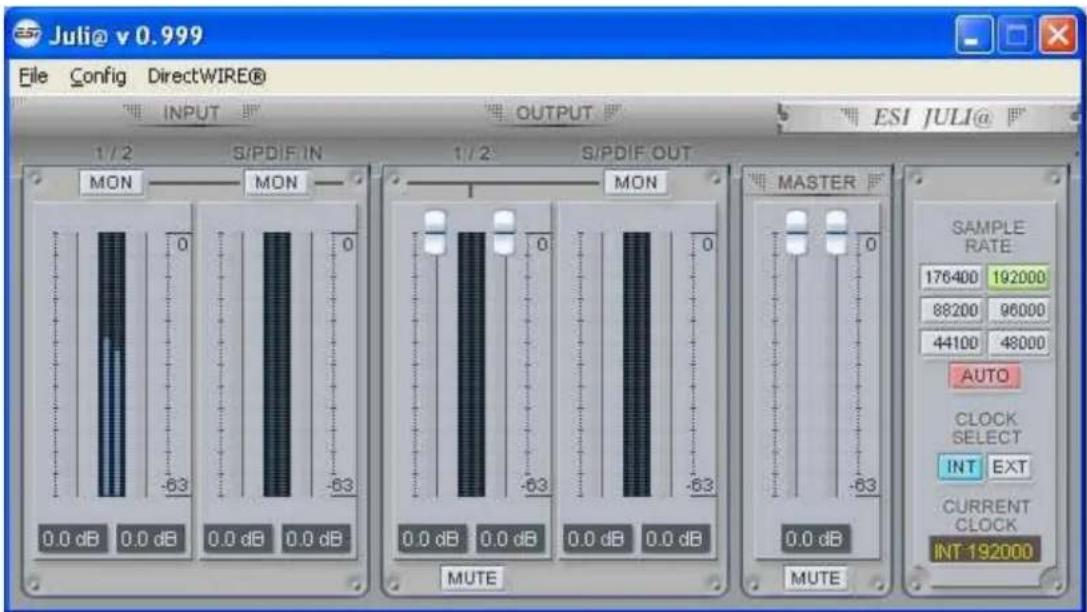Click input 1/2 right 0.0 dB value
Viewport: 1087px width, 612px height.
pyautogui.click(x=150, y=539)
